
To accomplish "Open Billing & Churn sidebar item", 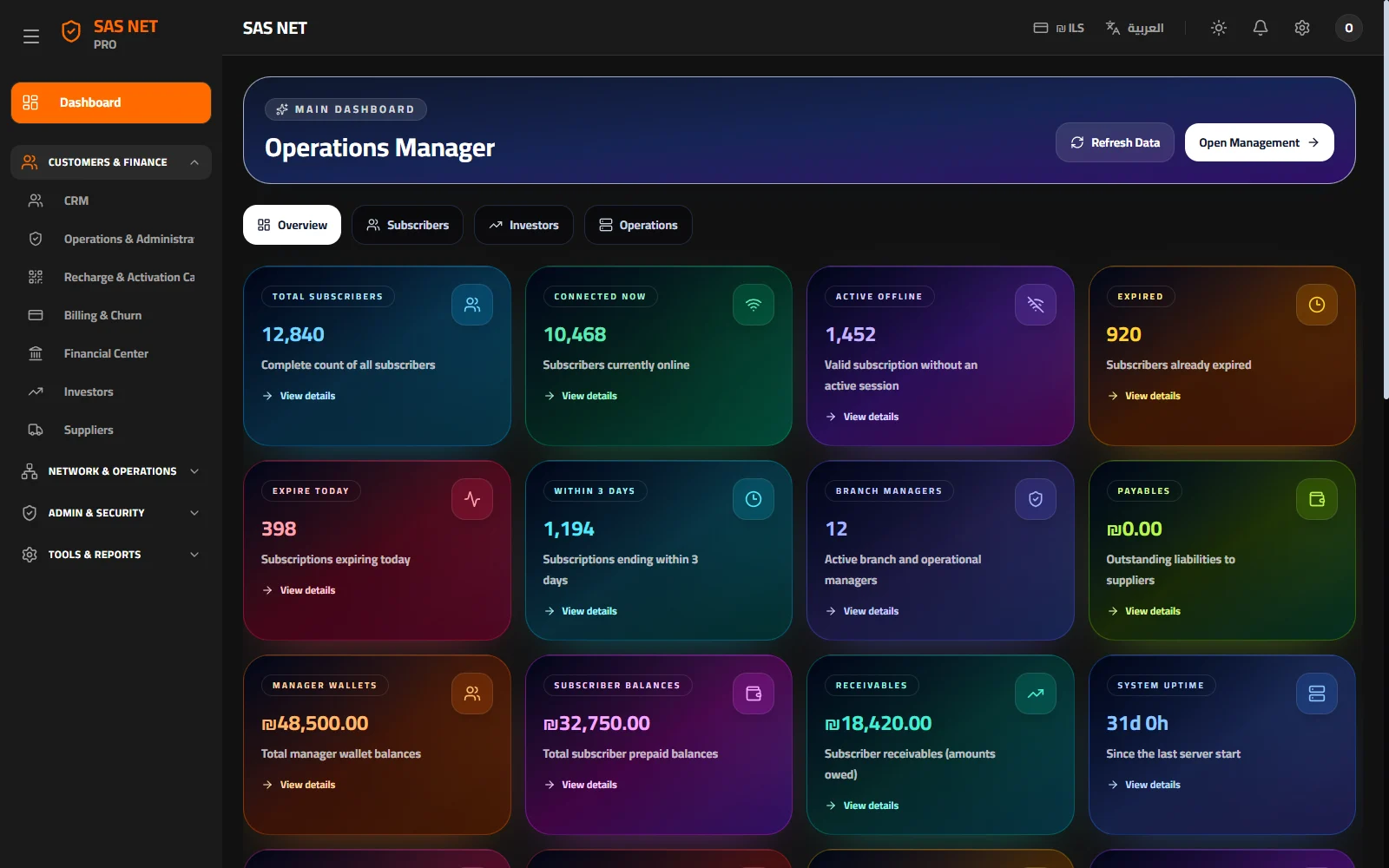I will (111, 315).
